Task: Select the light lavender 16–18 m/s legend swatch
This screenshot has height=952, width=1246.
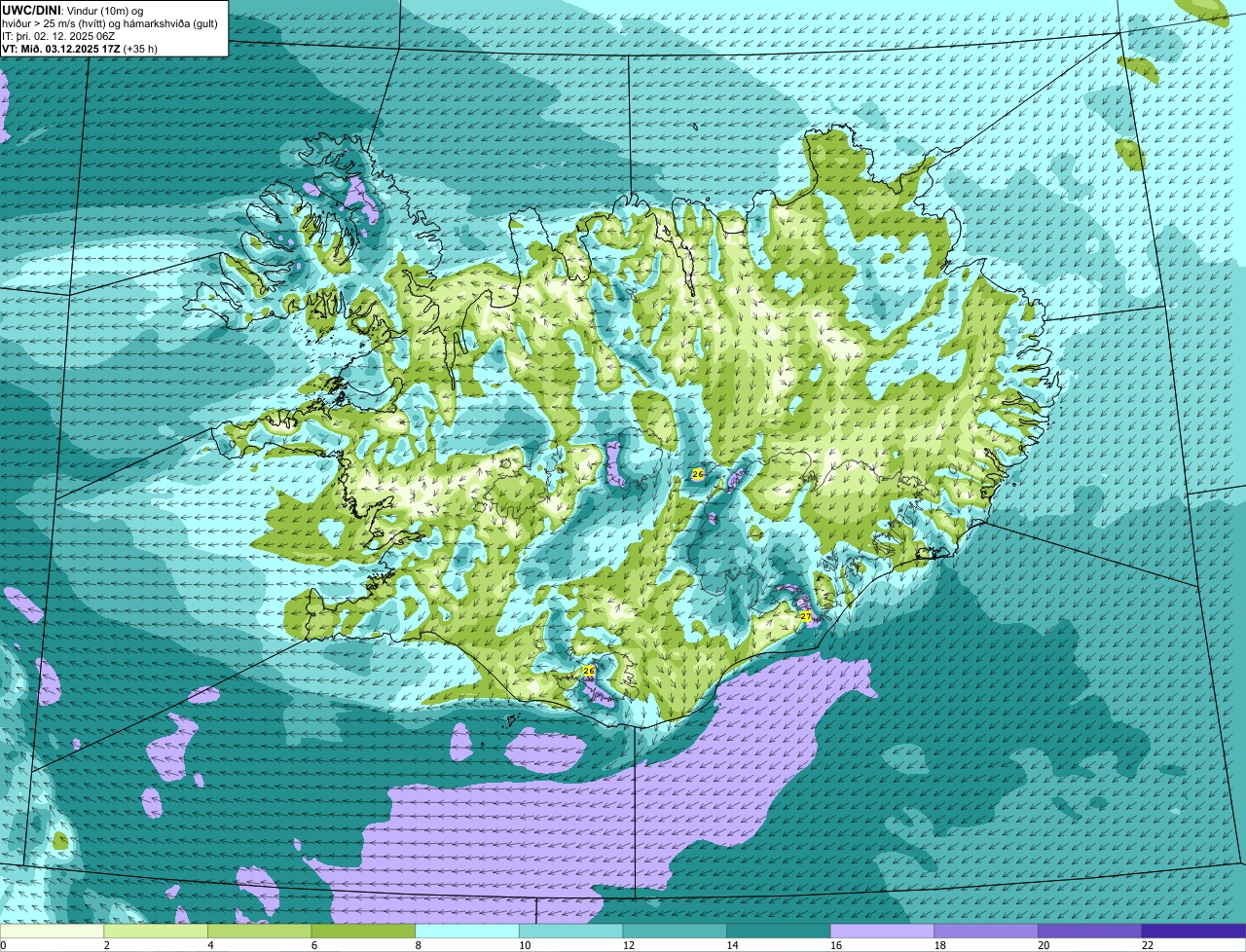Action: pyautogui.click(x=882, y=932)
